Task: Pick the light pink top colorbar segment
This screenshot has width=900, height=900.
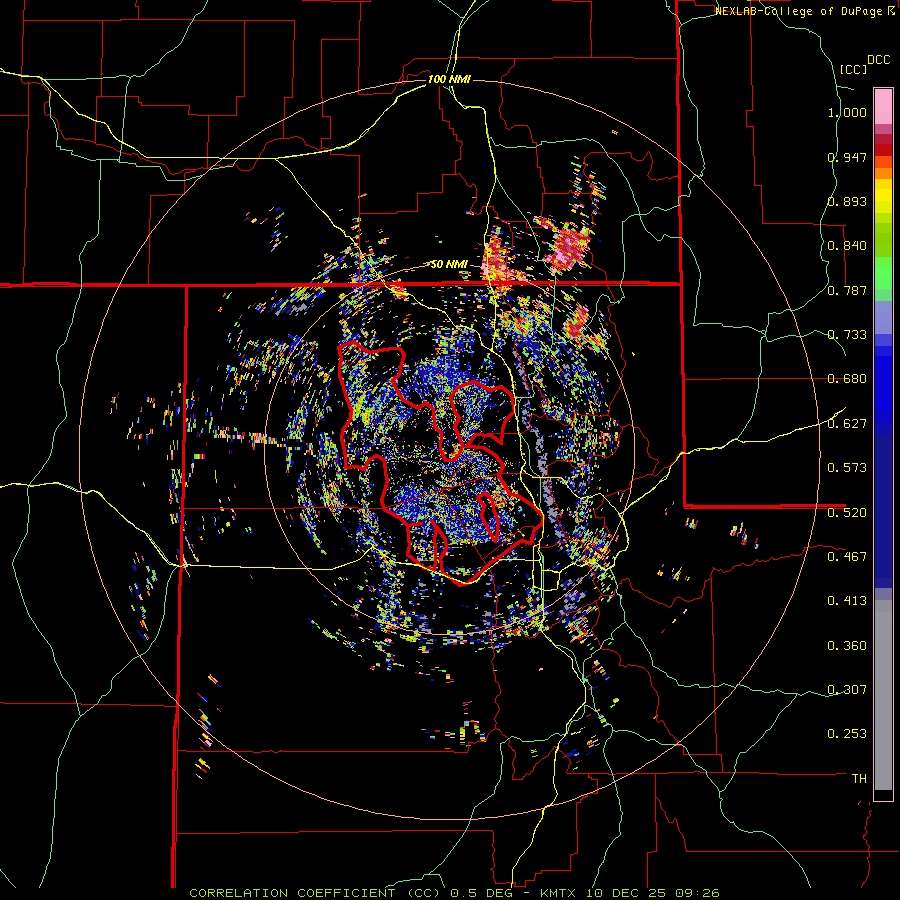Action: [883, 106]
